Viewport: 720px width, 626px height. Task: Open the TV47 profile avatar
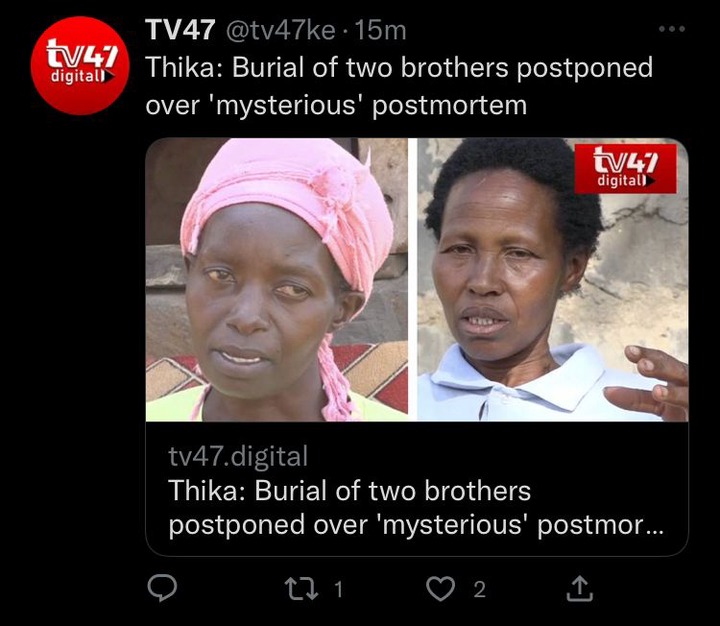click(x=80, y=65)
